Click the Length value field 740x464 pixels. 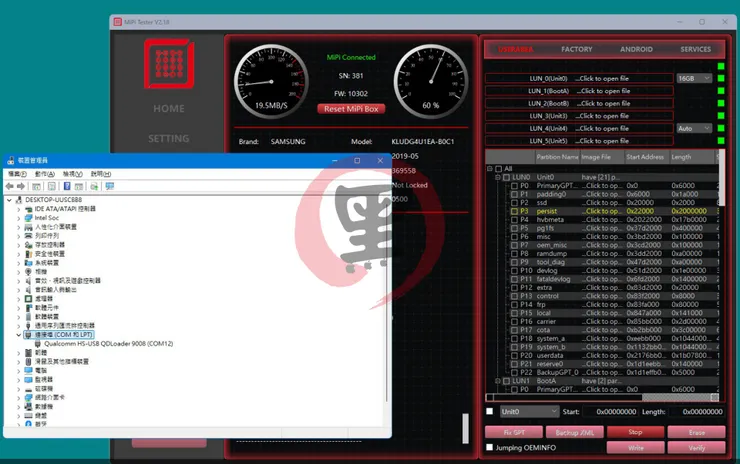[x=697, y=412]
